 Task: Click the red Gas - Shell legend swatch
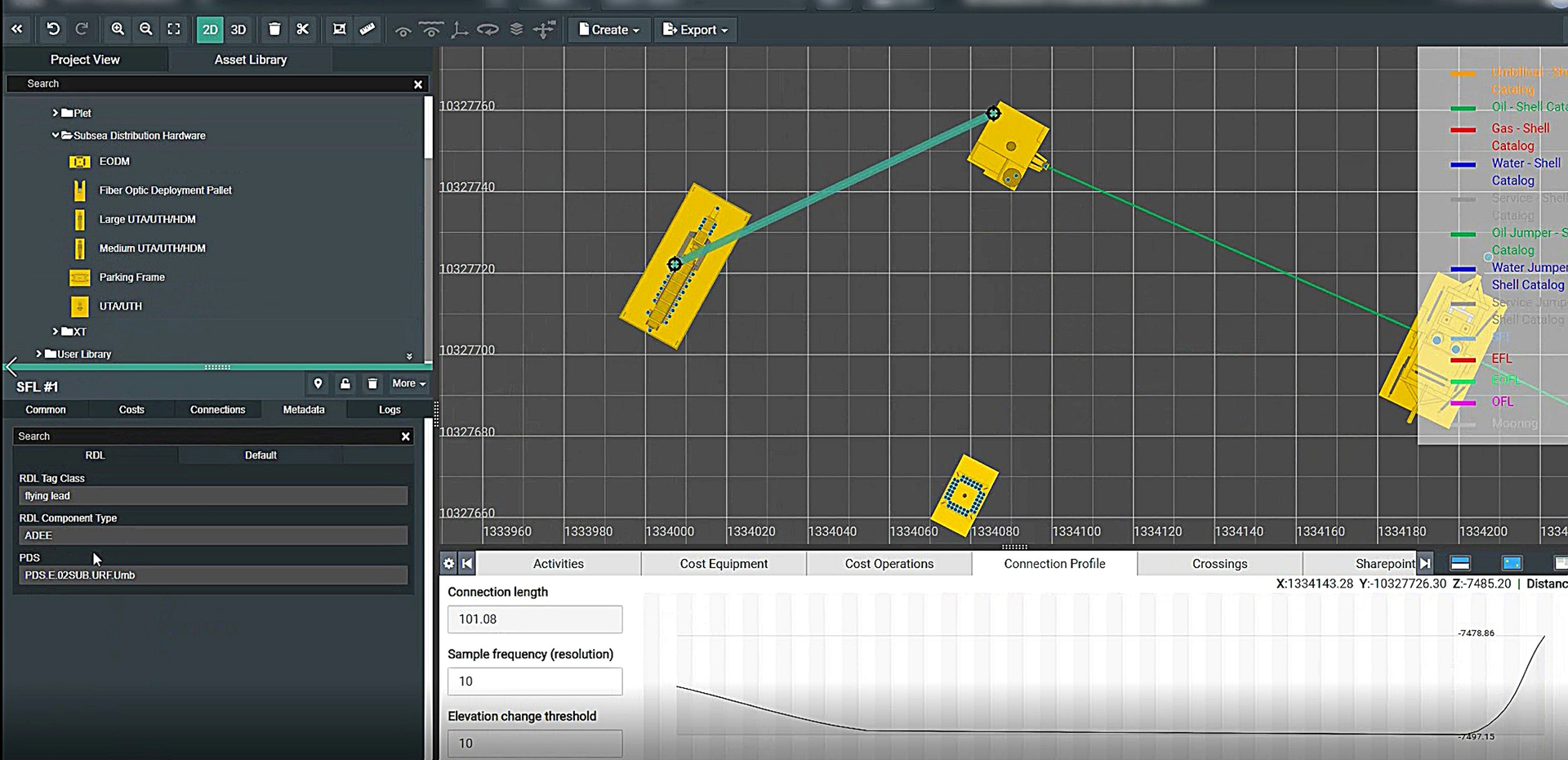(1463, 129)
